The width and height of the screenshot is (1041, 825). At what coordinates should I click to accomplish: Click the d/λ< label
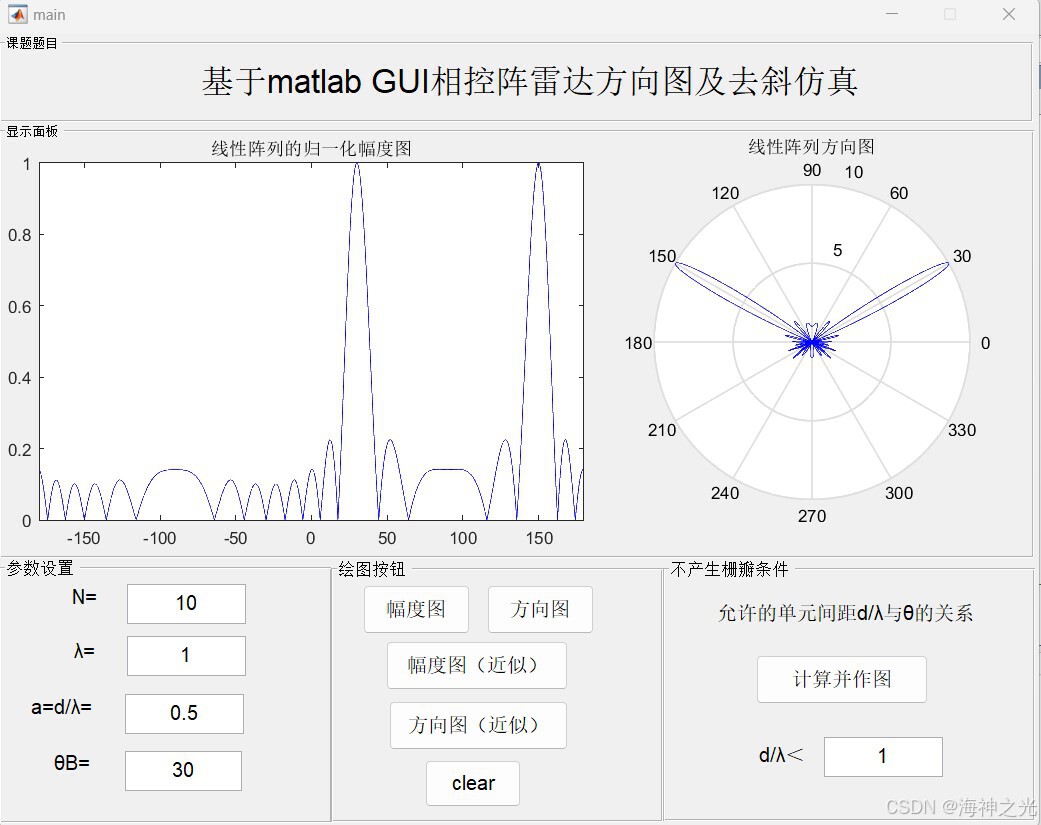pyautogui.click(x=781, y=755)
